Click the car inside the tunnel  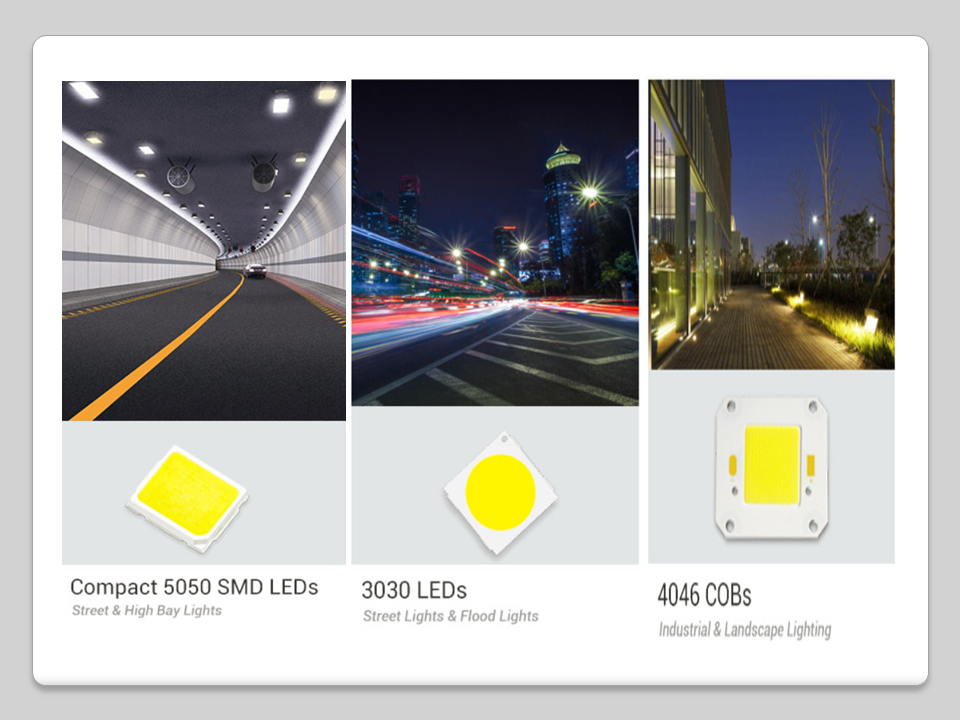[256, 270]
